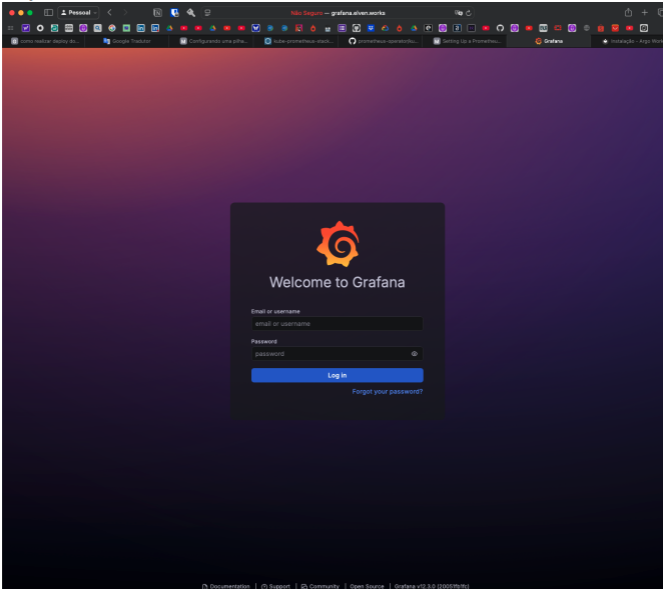The image size is (663, 589).
Task: Click the Support footer link
Action: pos(276,586)
